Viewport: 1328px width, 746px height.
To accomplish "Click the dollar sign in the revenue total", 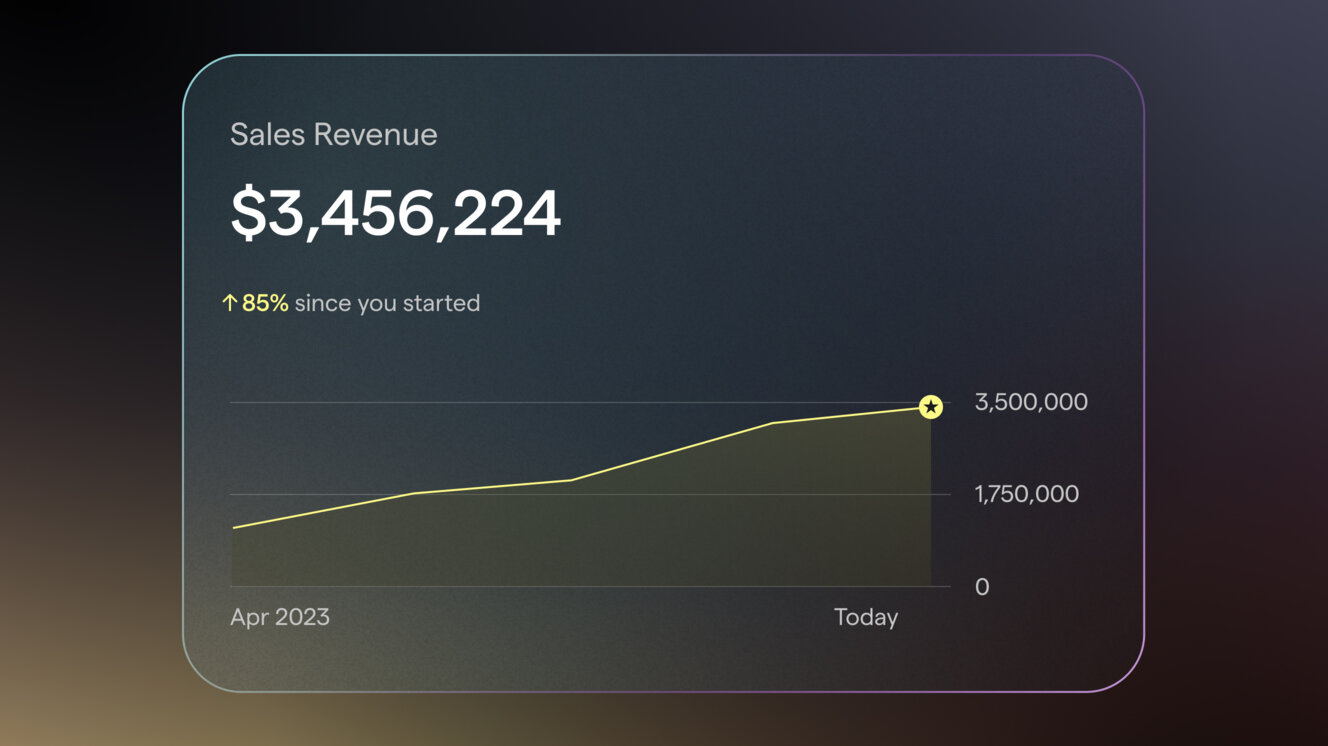I will coord(247,214).
